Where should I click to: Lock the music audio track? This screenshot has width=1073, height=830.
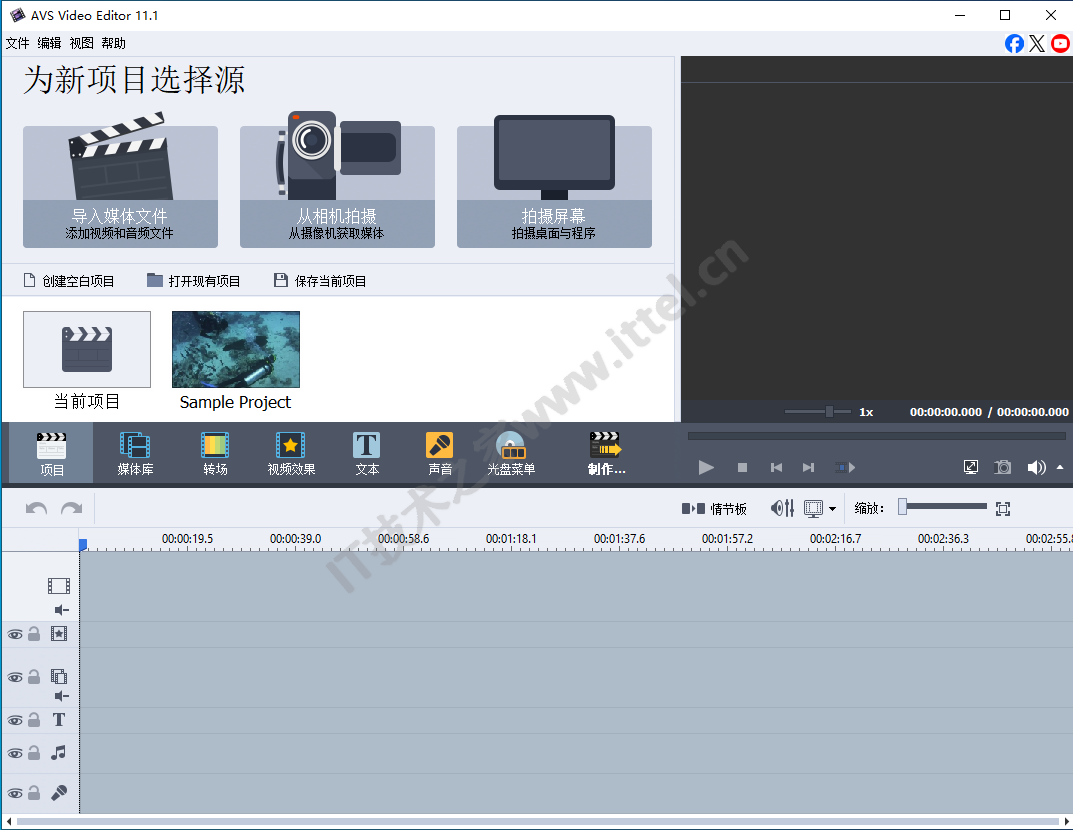coord(34,753)
